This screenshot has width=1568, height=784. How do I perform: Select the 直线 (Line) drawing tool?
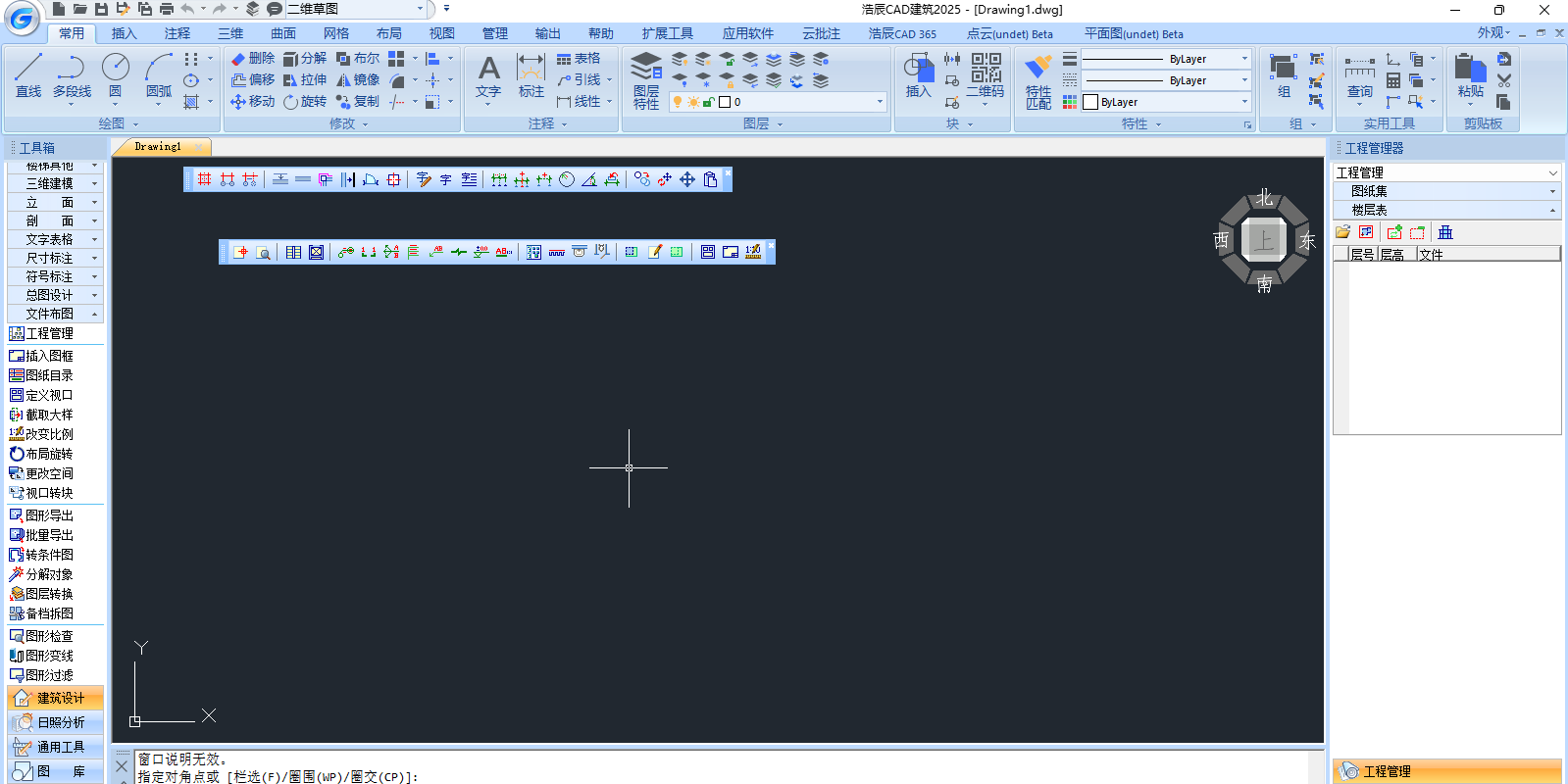[28, 75]
